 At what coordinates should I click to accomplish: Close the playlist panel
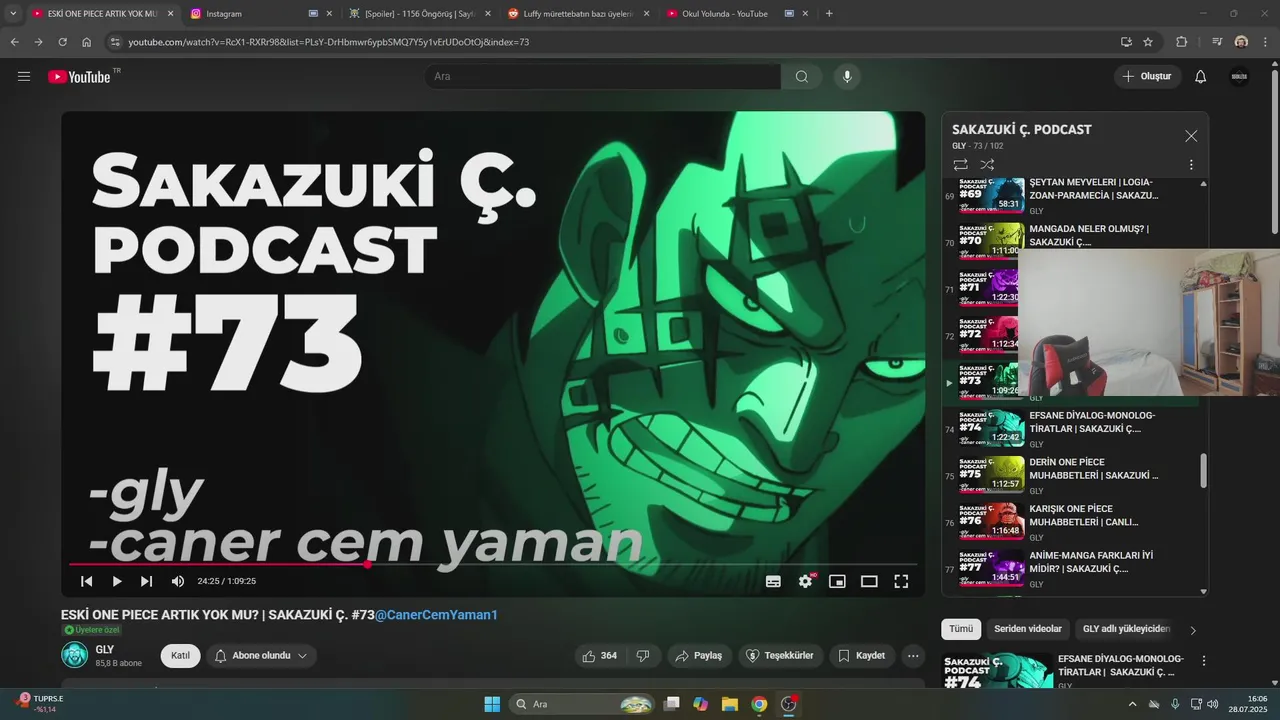(x=1191, y=136)
